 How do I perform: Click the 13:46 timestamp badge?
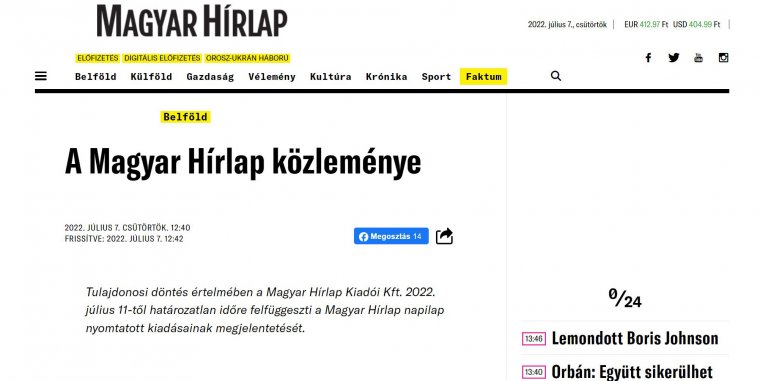pyautogui.click(x=534, y=339)
